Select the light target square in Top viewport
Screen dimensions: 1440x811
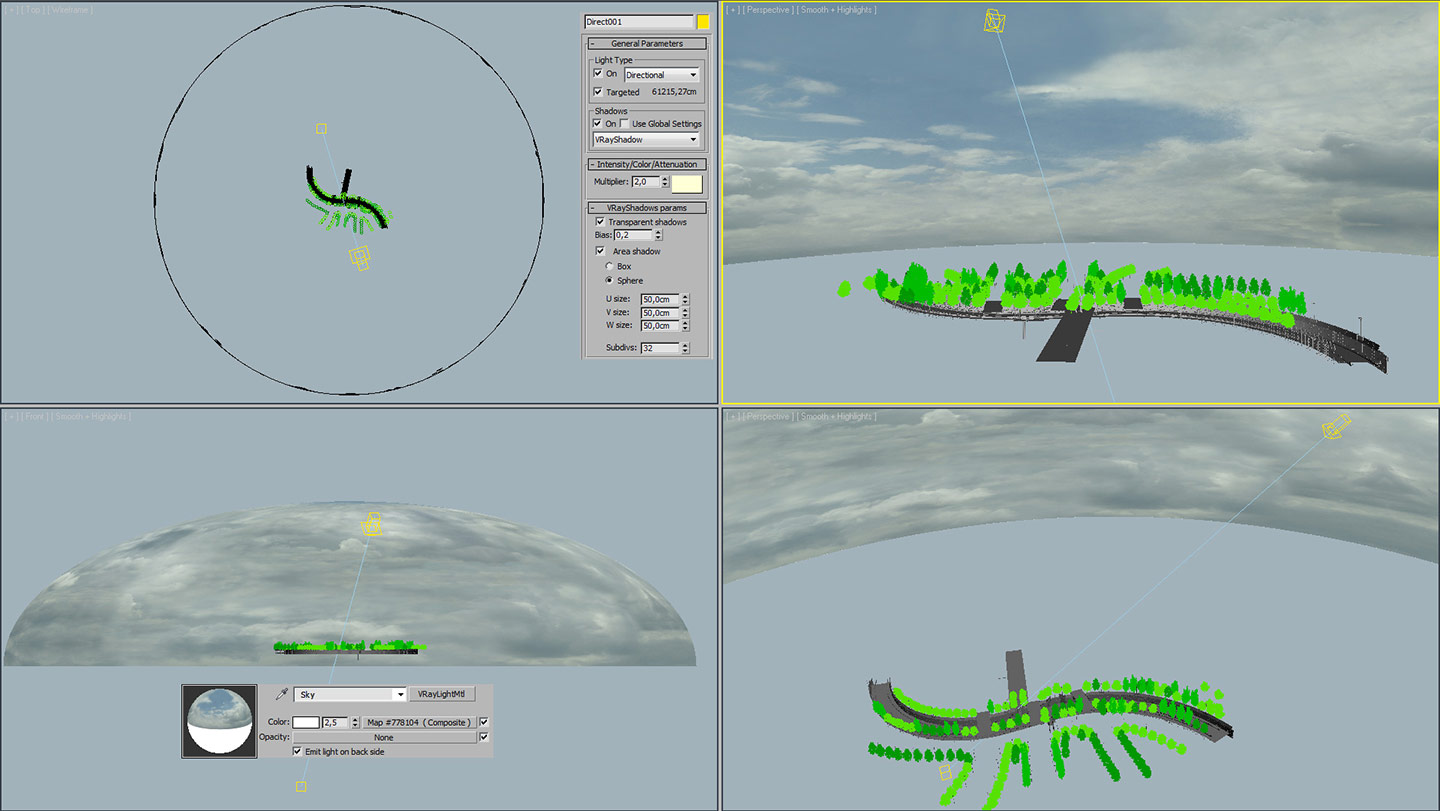(321, 128)
